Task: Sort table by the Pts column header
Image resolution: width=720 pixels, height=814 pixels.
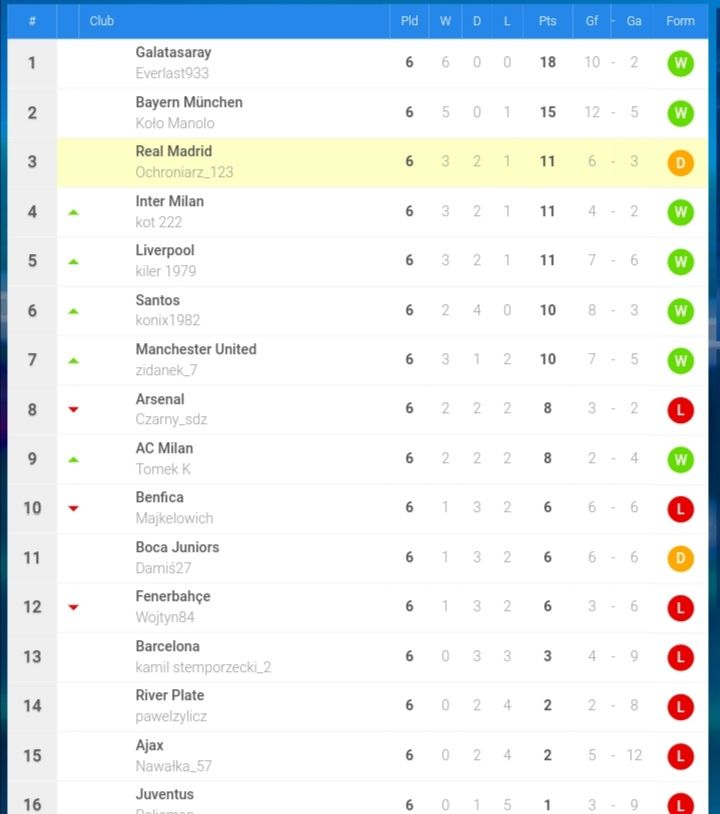Action: click(547, 21)
